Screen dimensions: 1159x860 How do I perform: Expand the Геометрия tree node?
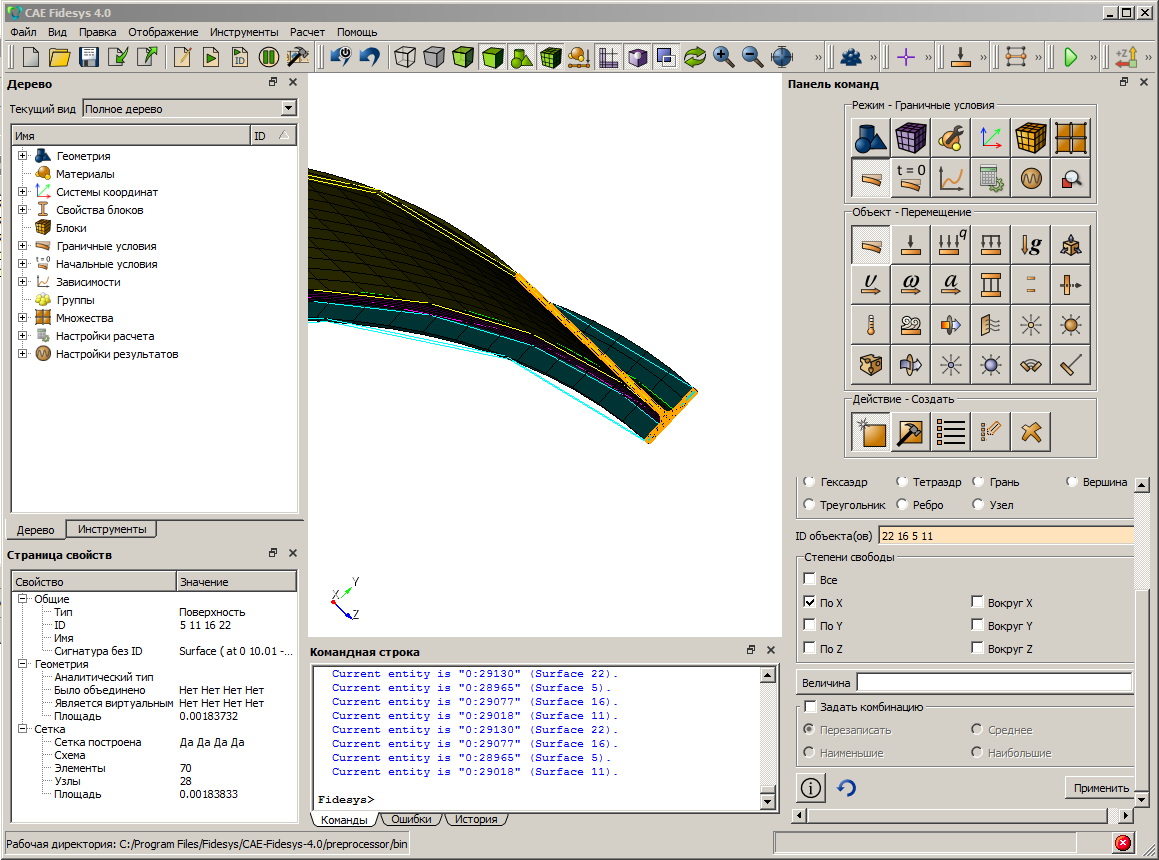tap(22, 155)
